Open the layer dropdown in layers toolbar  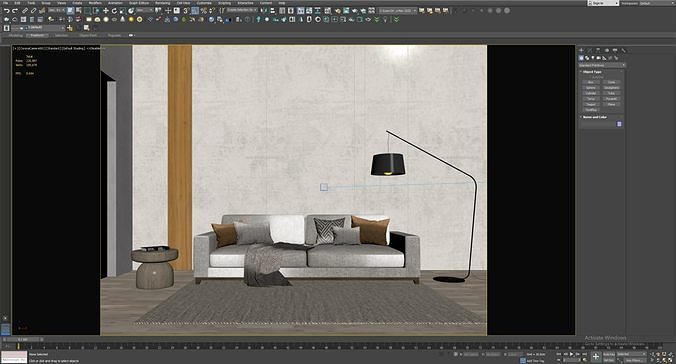(38, 28)
